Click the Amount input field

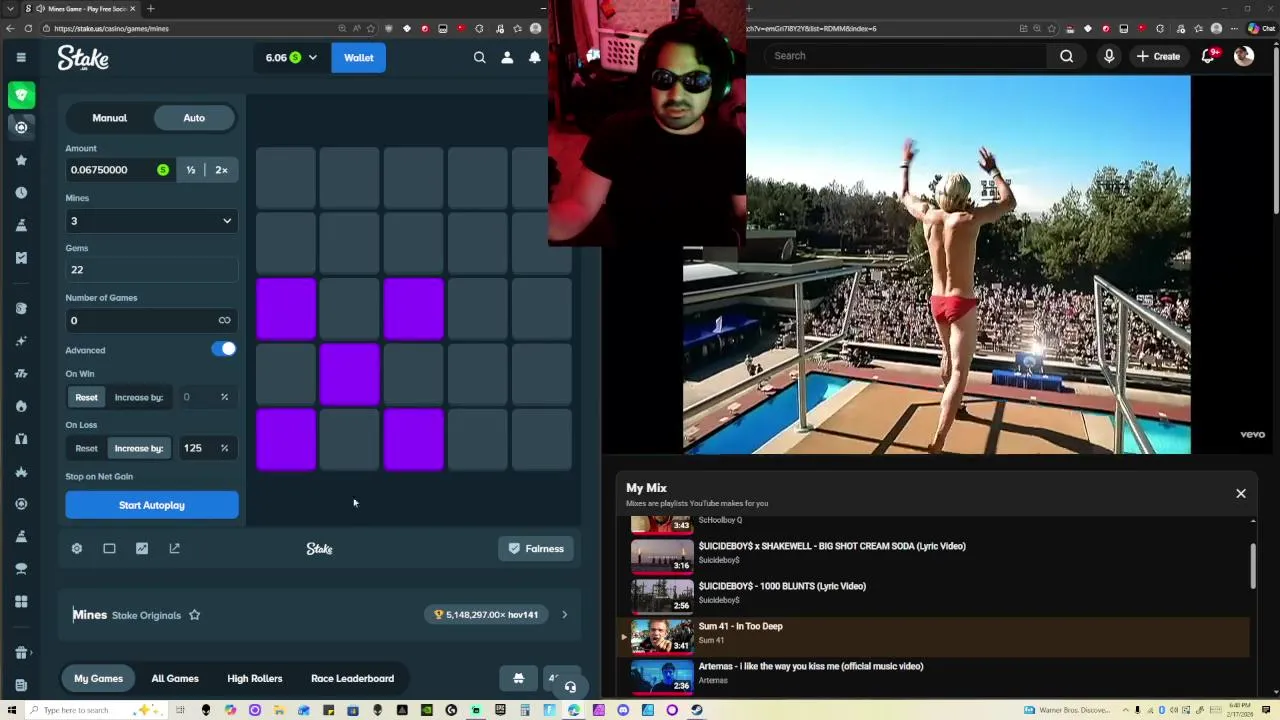120,170
